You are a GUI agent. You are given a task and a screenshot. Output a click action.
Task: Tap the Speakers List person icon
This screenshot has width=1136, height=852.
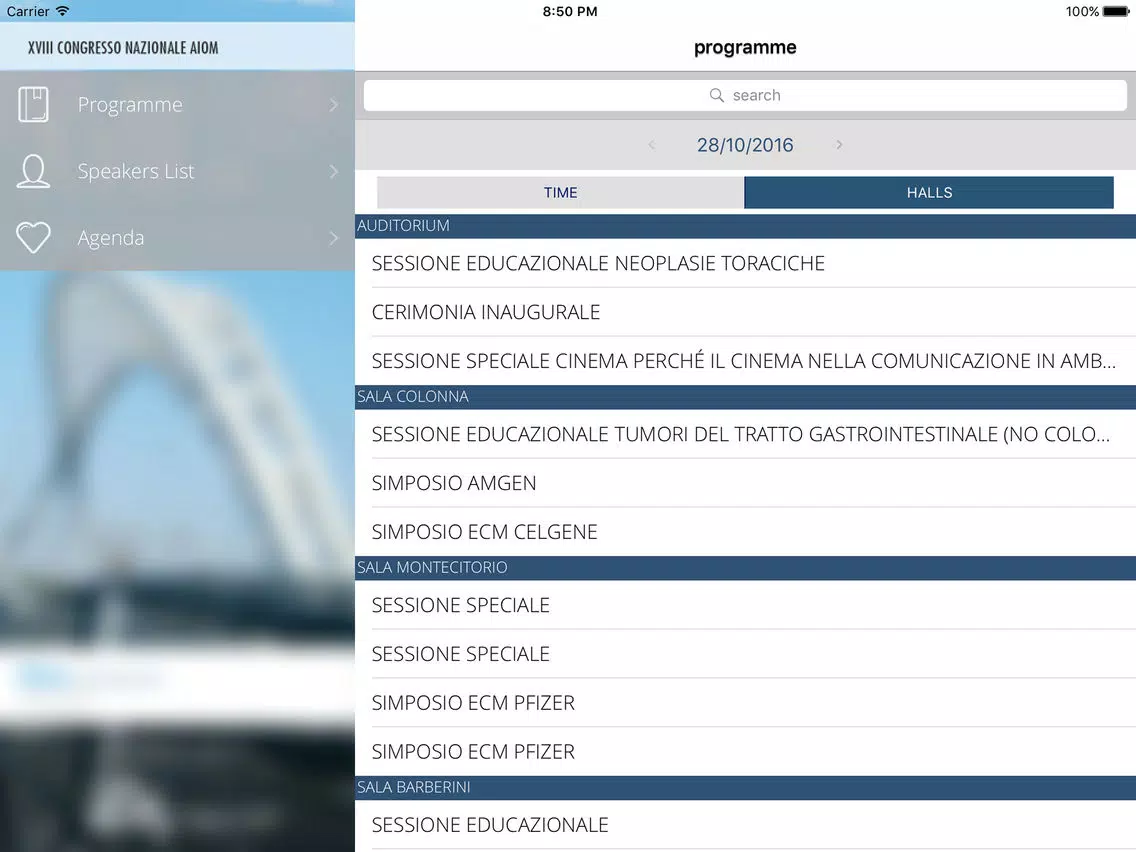[33, 172]
